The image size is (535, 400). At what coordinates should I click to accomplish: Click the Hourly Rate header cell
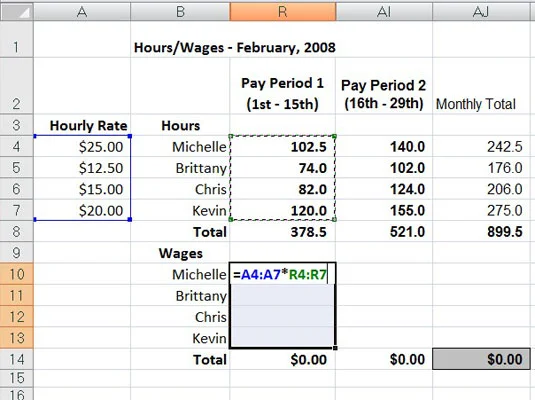(82, 125)
